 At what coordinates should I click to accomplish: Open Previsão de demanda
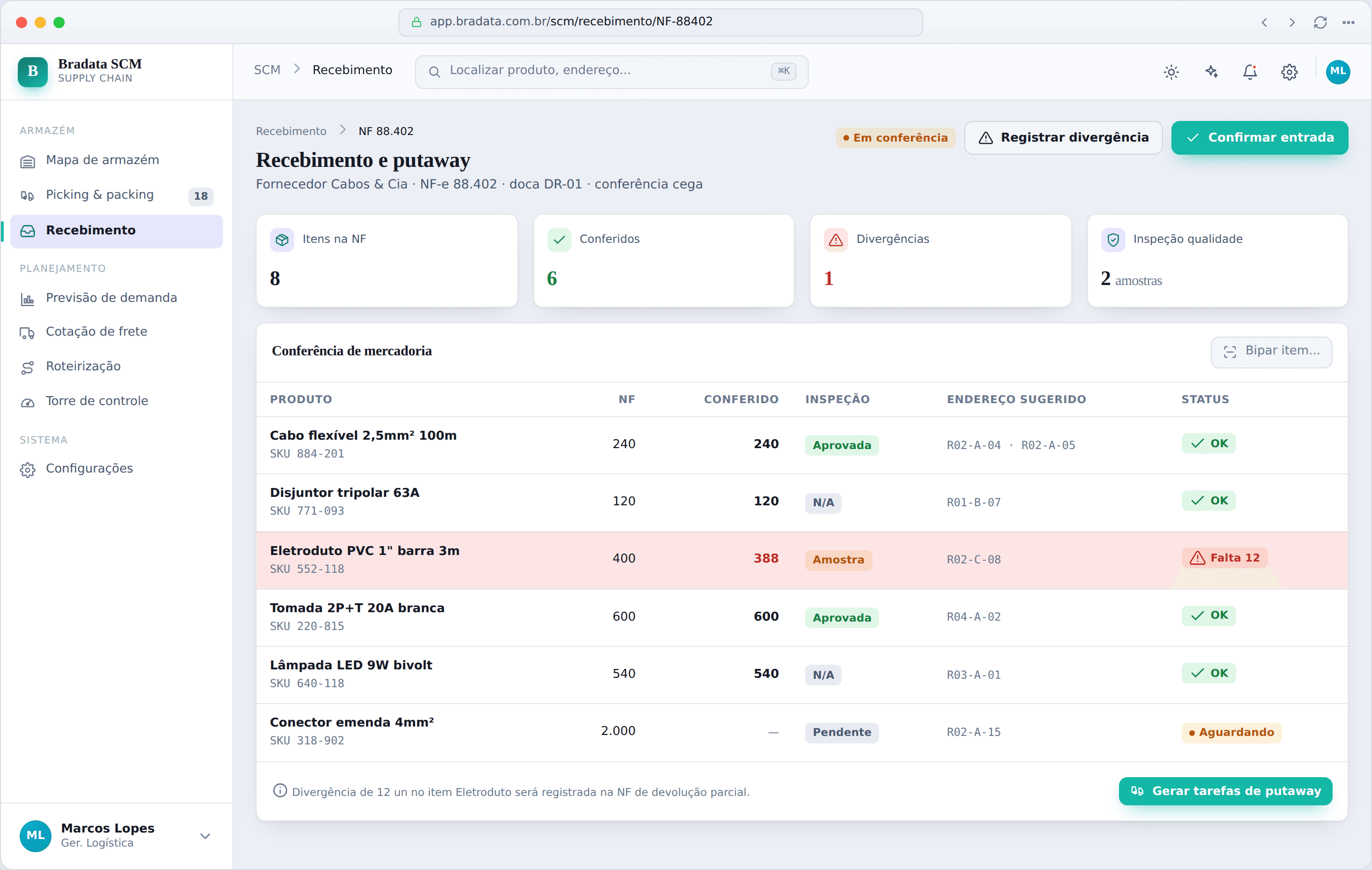(116, 298)
